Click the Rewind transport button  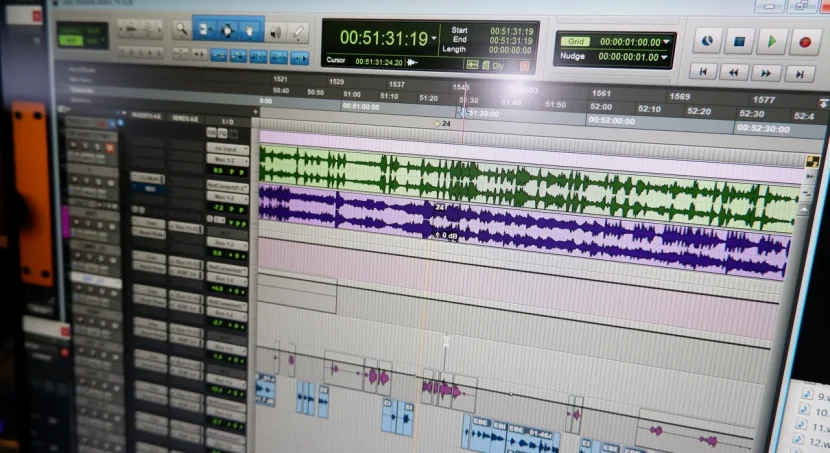pyautogui.click(x=734, y=72)
